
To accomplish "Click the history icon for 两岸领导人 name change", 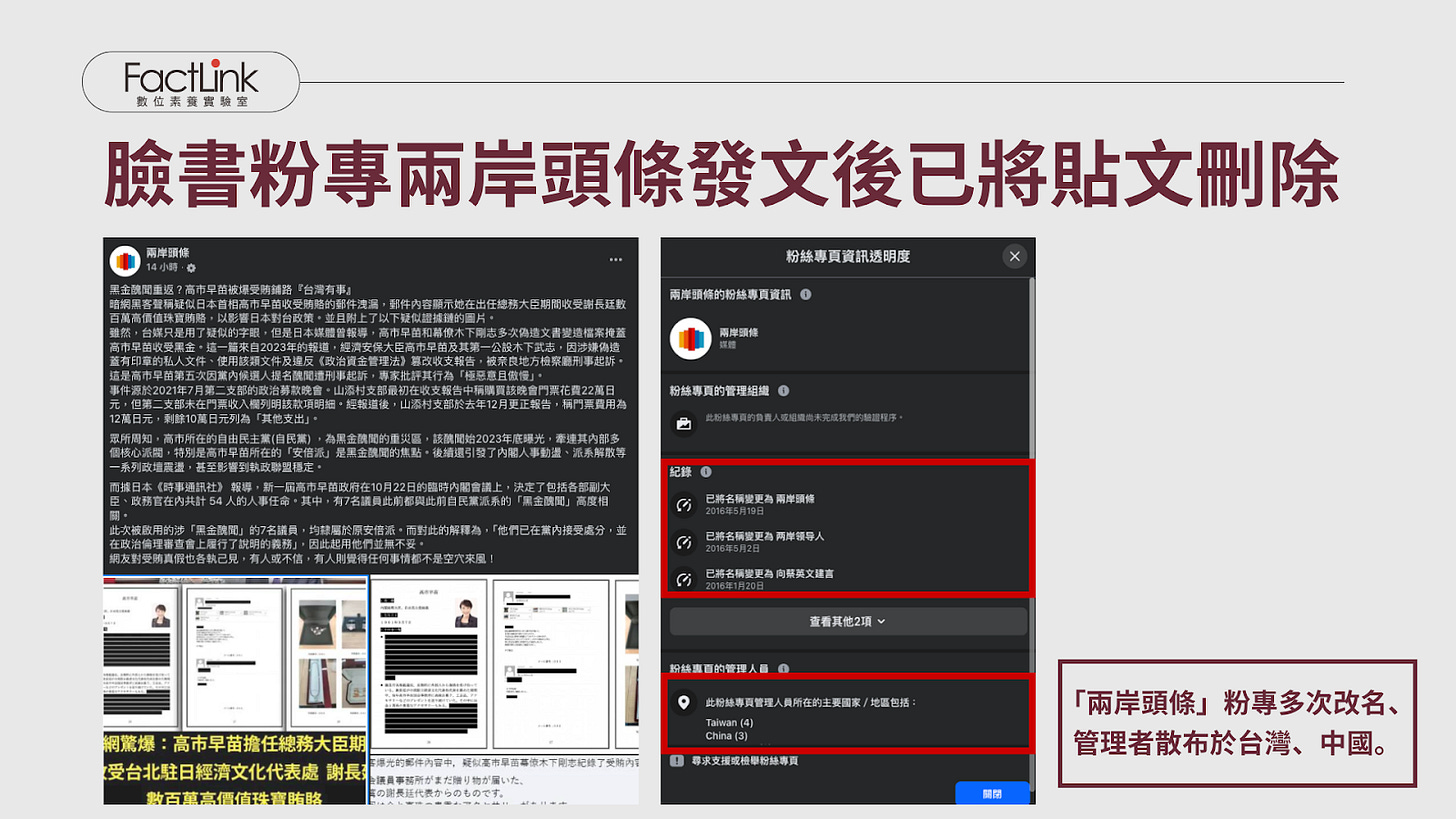I will click(684, 541).
